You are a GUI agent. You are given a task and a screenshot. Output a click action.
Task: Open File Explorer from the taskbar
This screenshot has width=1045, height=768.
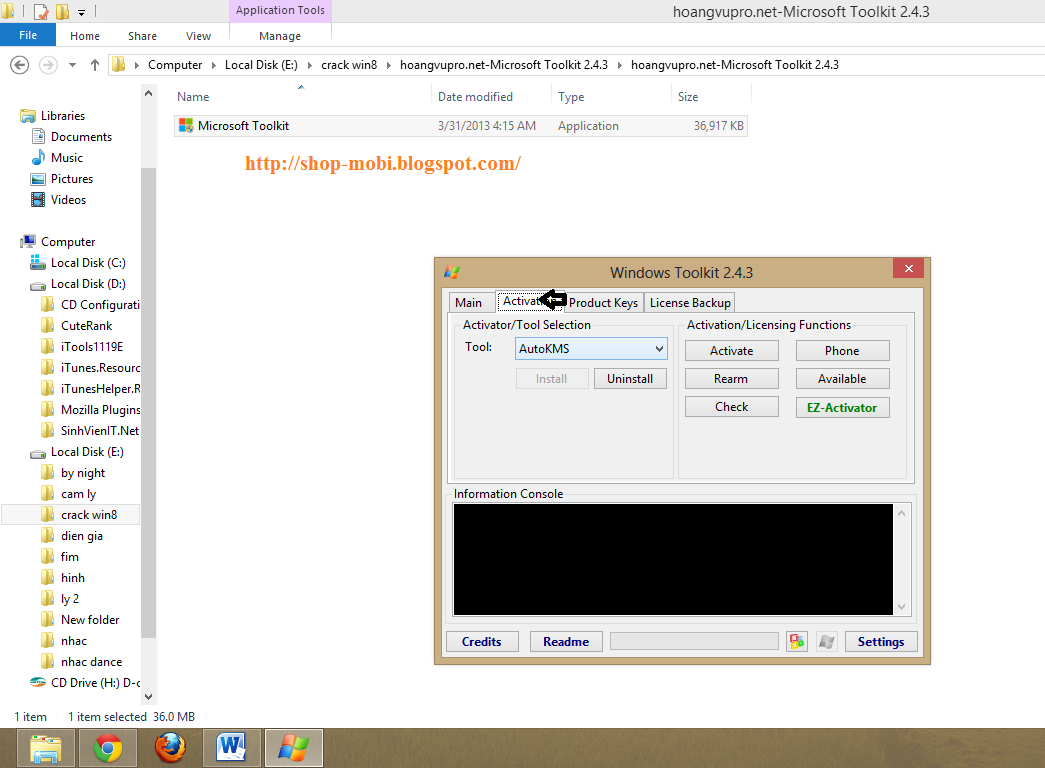tap(46, 748)
